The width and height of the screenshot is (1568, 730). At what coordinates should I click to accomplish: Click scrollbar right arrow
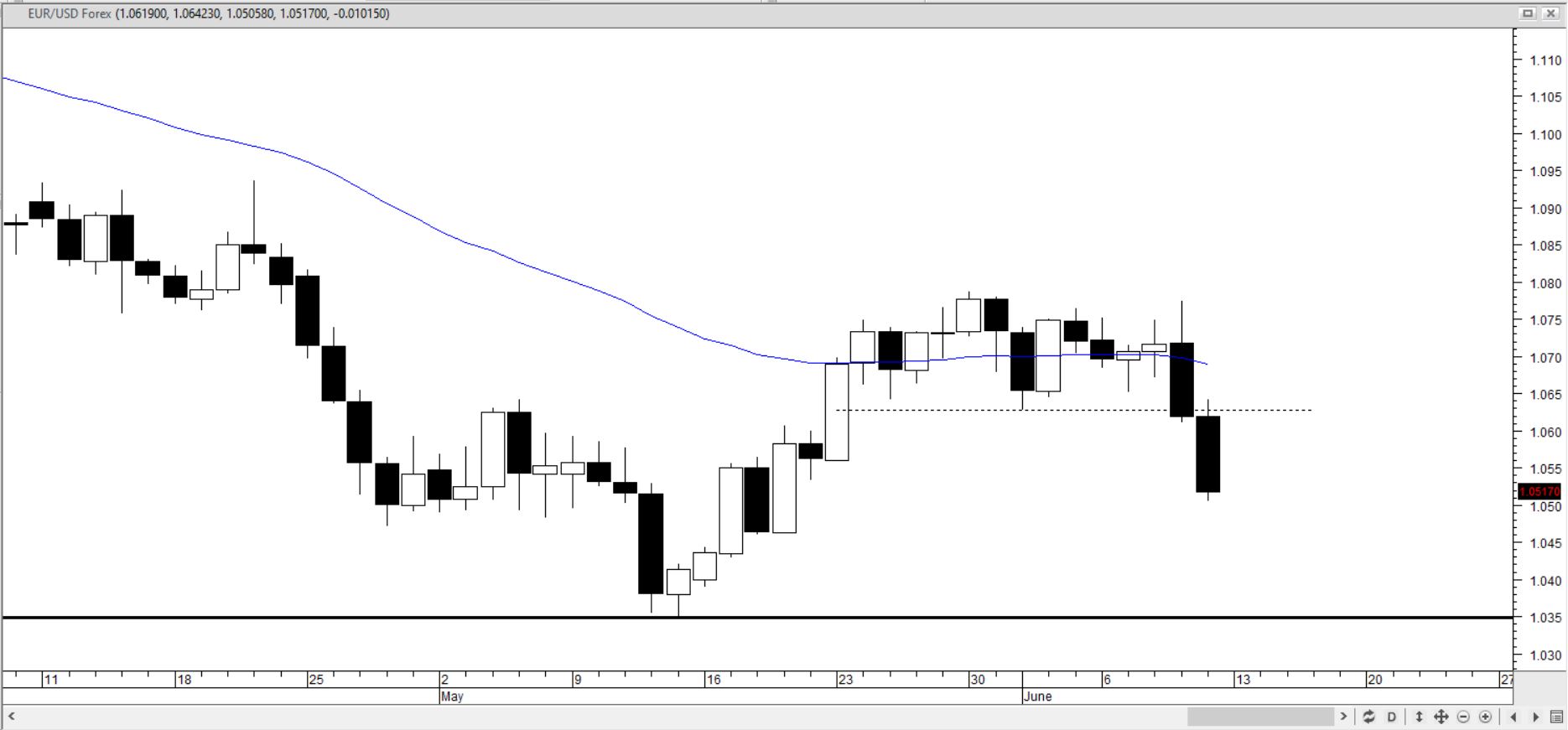click(1343, 717)
